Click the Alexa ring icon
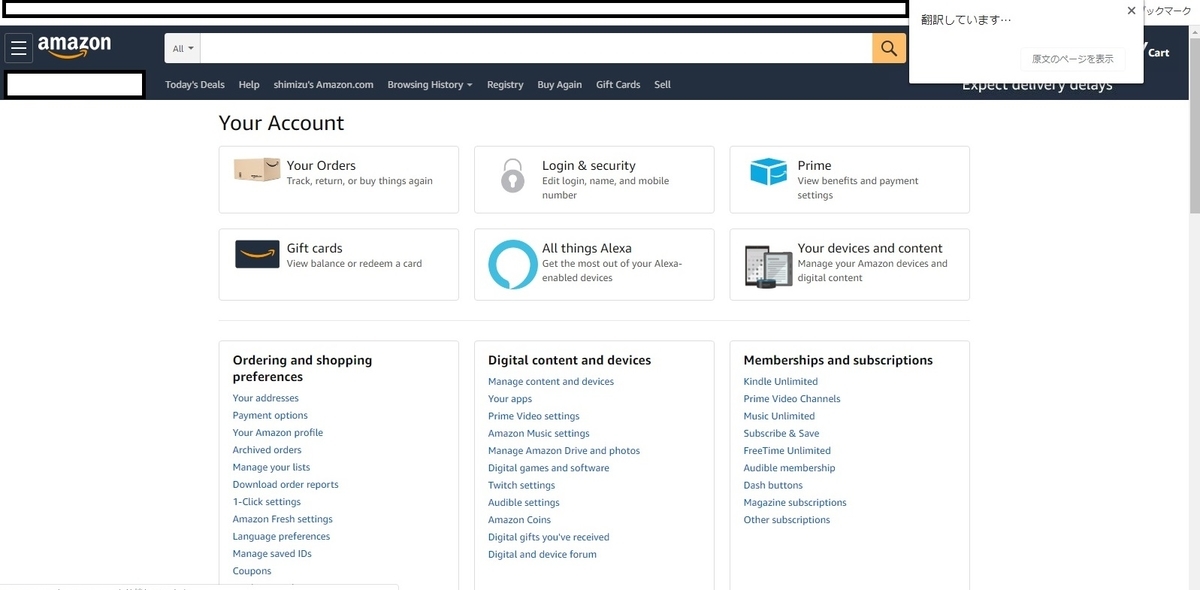The image size is (1200, 590). (513, 265)
